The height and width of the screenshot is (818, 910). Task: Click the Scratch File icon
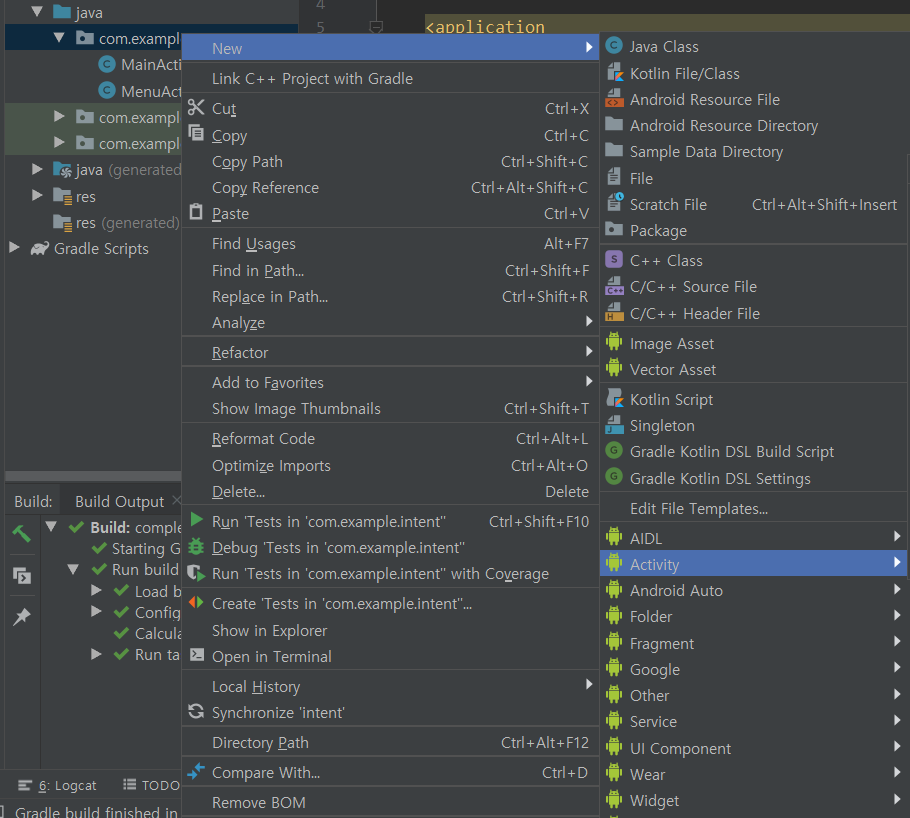click(614, 204)
